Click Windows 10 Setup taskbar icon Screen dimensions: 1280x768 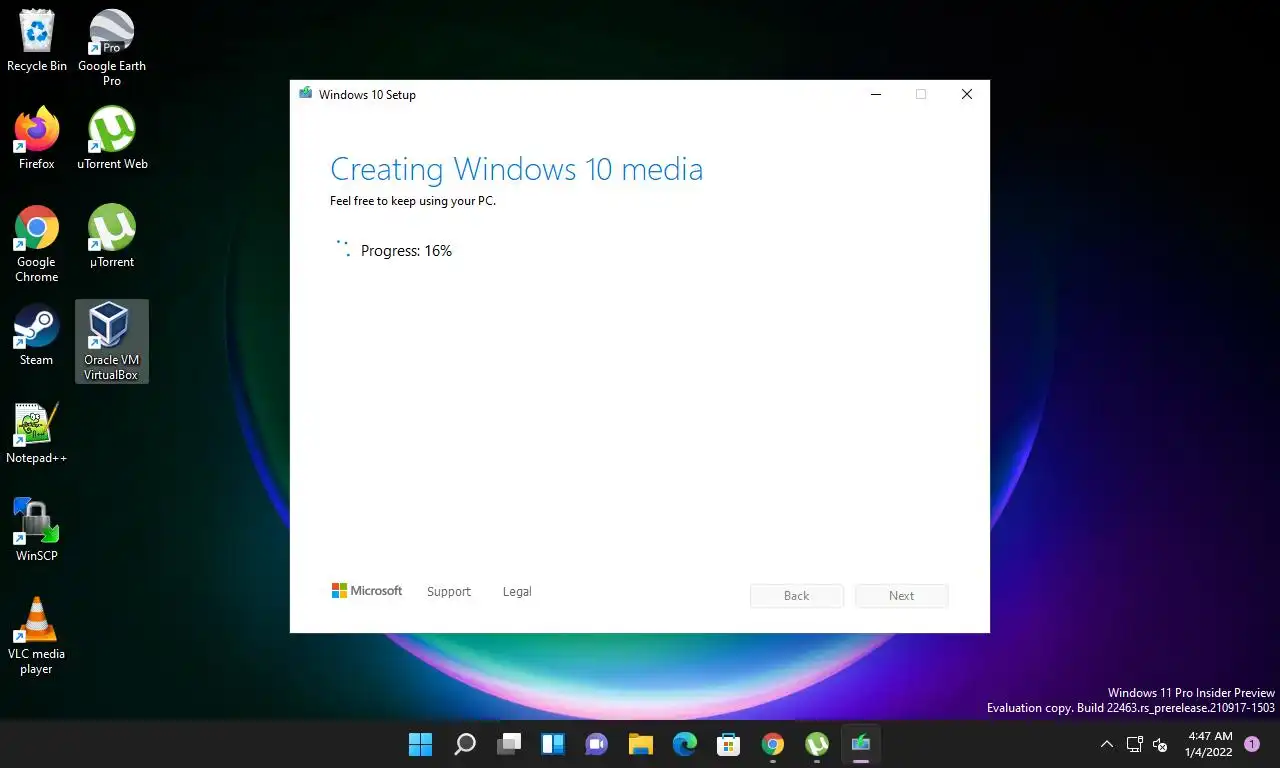[x=861, y=744]
